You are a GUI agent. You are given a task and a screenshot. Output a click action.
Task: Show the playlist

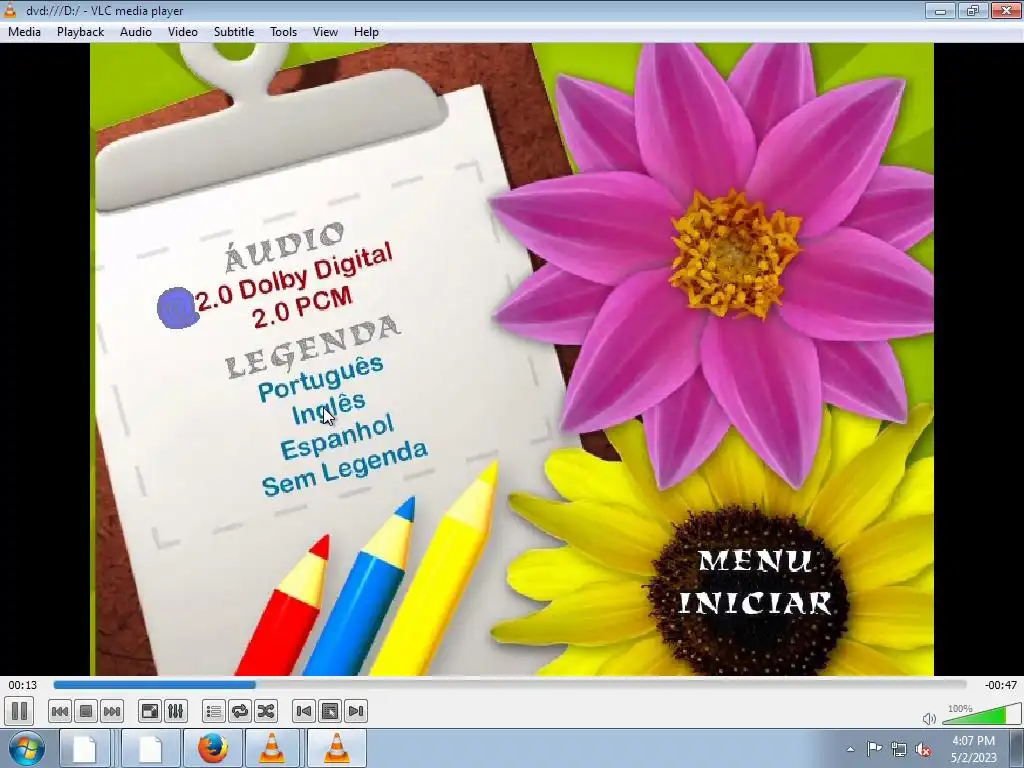click(x=214, y=711)
